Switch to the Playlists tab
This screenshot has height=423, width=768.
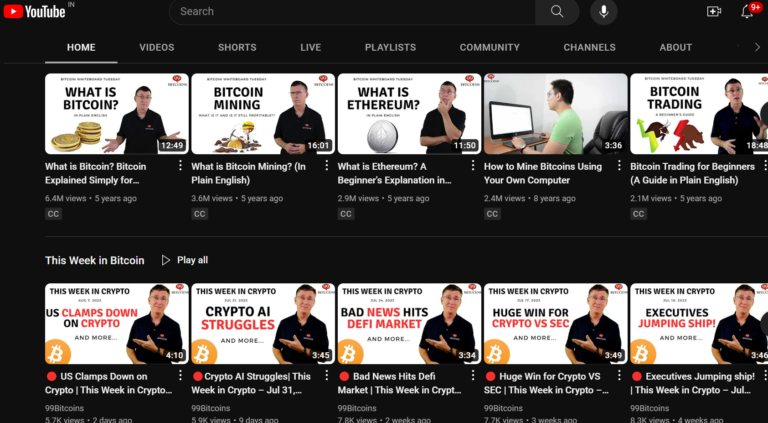(390, 47)
